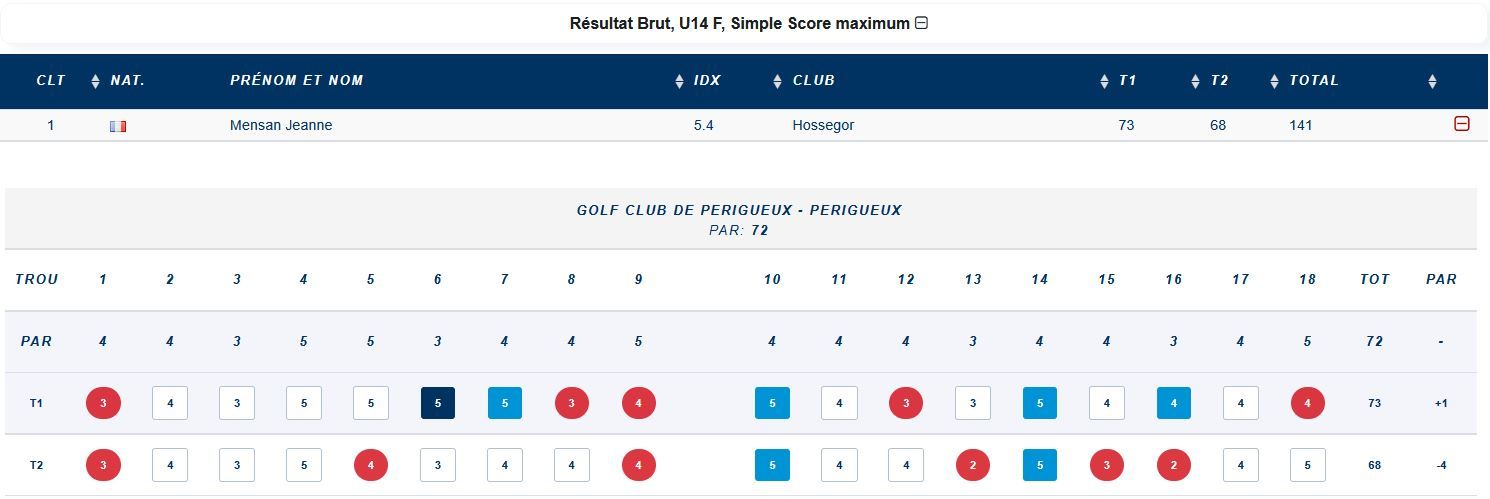Click the NAT. column header
1490x499 pixels.
pyautogui.click(x=128, y=80)
